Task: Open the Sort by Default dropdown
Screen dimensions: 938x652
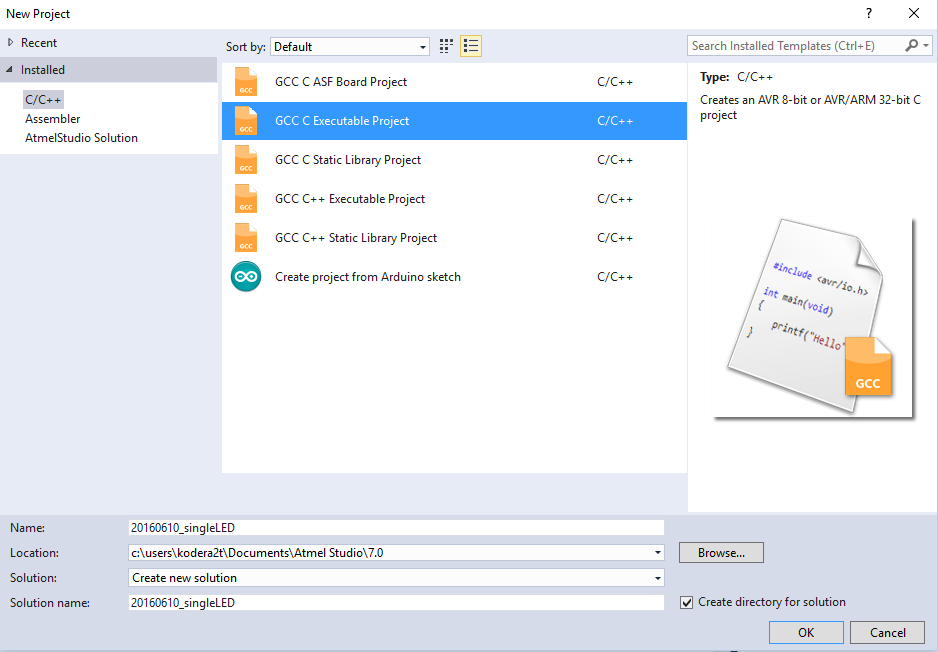Action: click(x=350, y=47)
